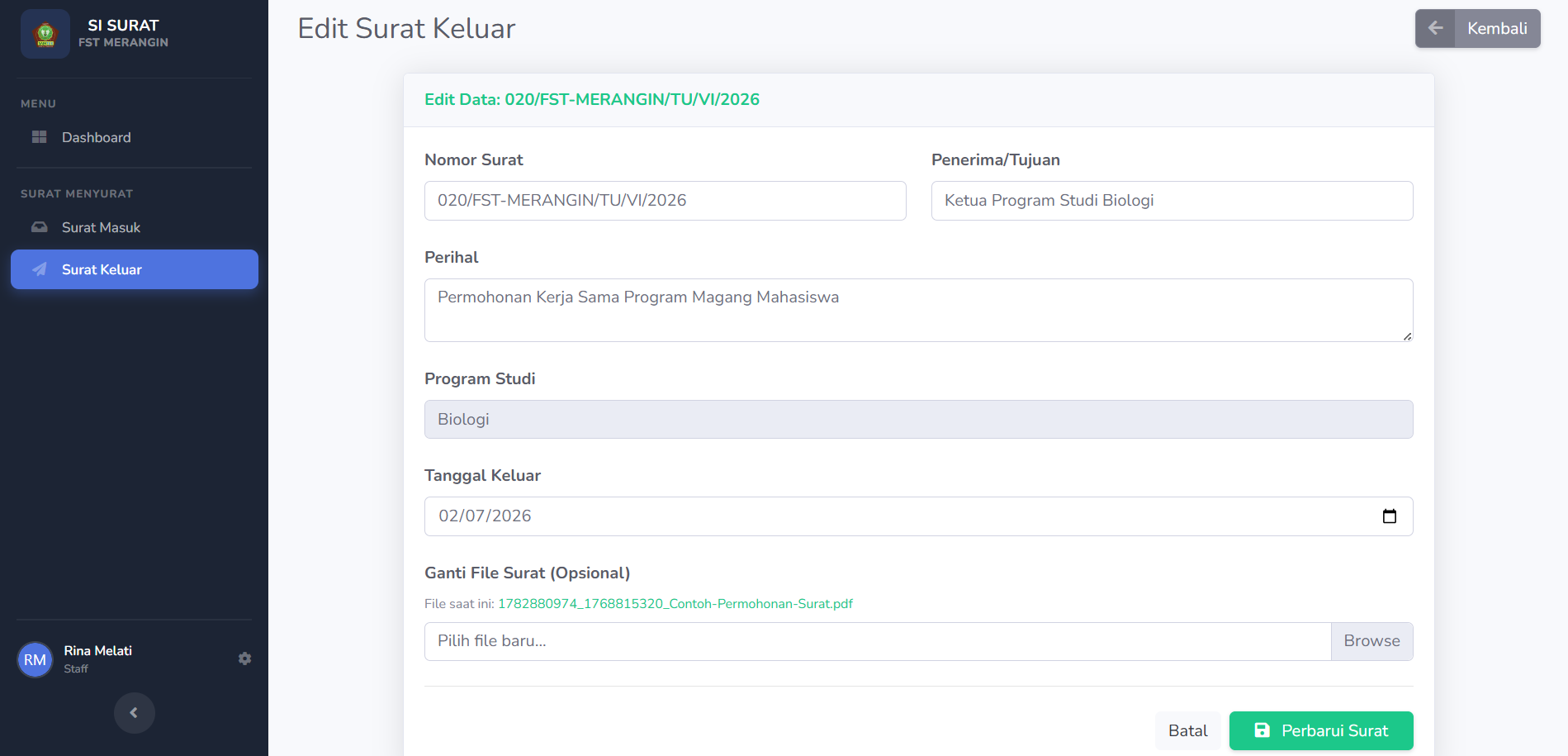Click the Batal button
Screen dimensions: 1568x756
(1187, 730)
